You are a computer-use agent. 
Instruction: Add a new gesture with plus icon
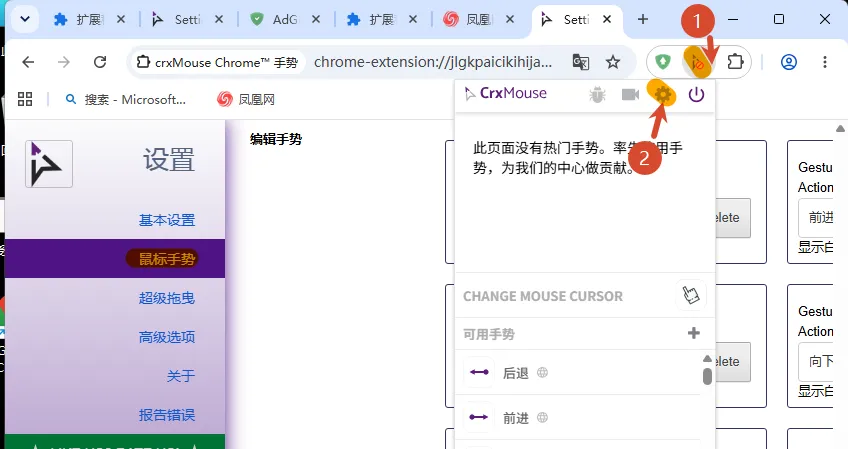pos(694,333)
